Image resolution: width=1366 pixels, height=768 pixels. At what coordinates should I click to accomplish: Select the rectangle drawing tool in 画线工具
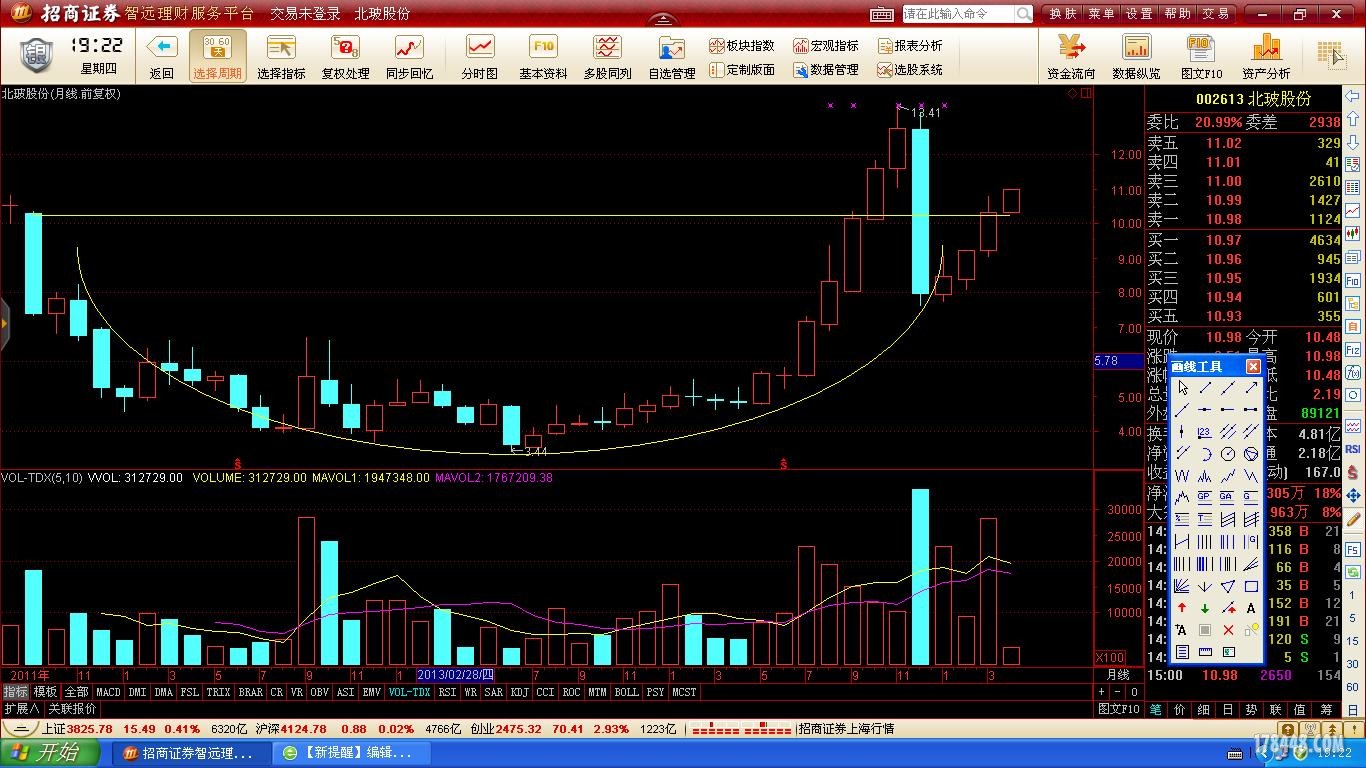pyautogui.click(x=1251, y=586)
